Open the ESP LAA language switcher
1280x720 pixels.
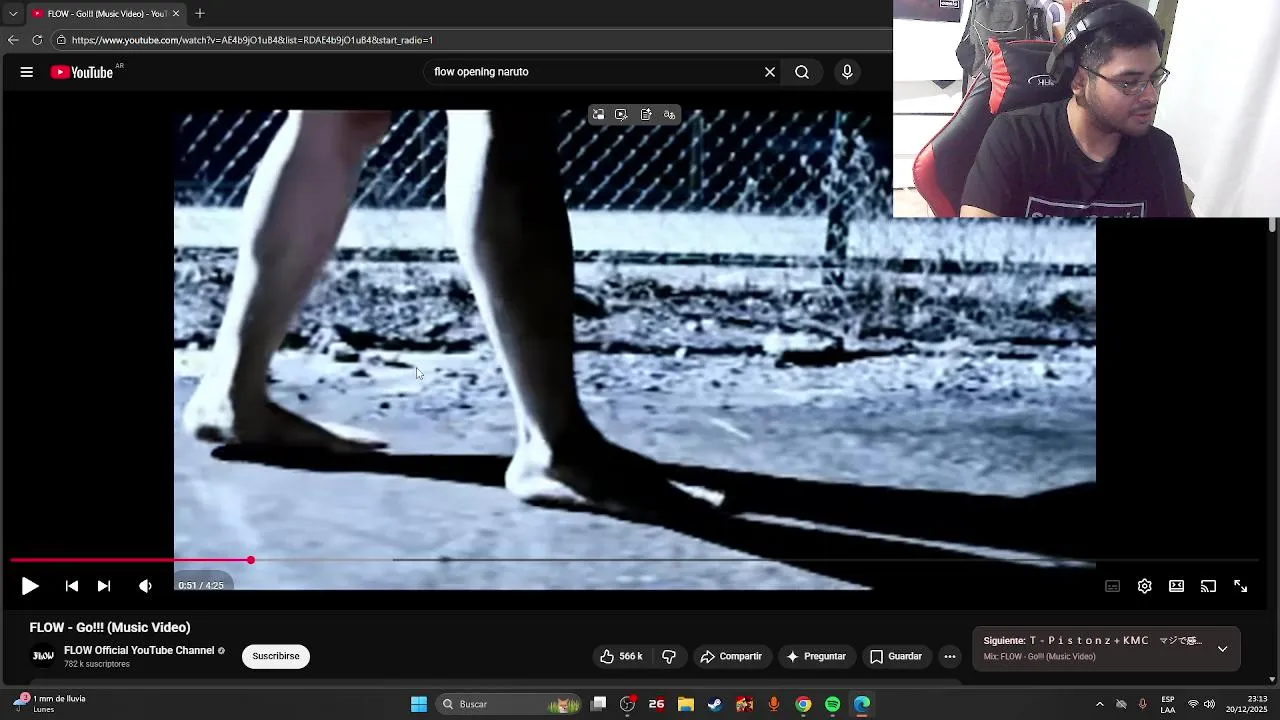(1168, 704)
